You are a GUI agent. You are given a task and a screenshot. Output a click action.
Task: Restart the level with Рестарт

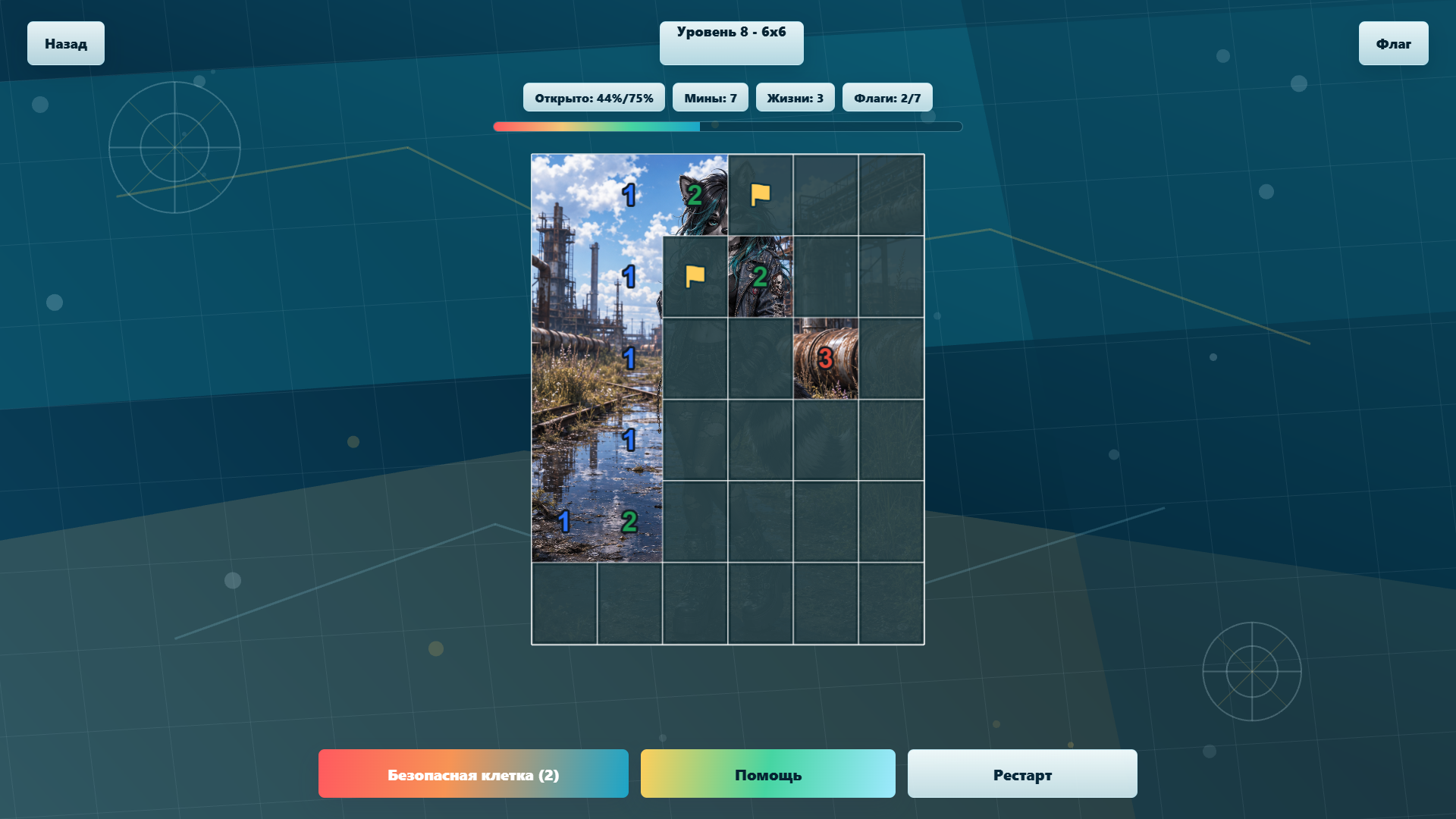pos(1022,773)
